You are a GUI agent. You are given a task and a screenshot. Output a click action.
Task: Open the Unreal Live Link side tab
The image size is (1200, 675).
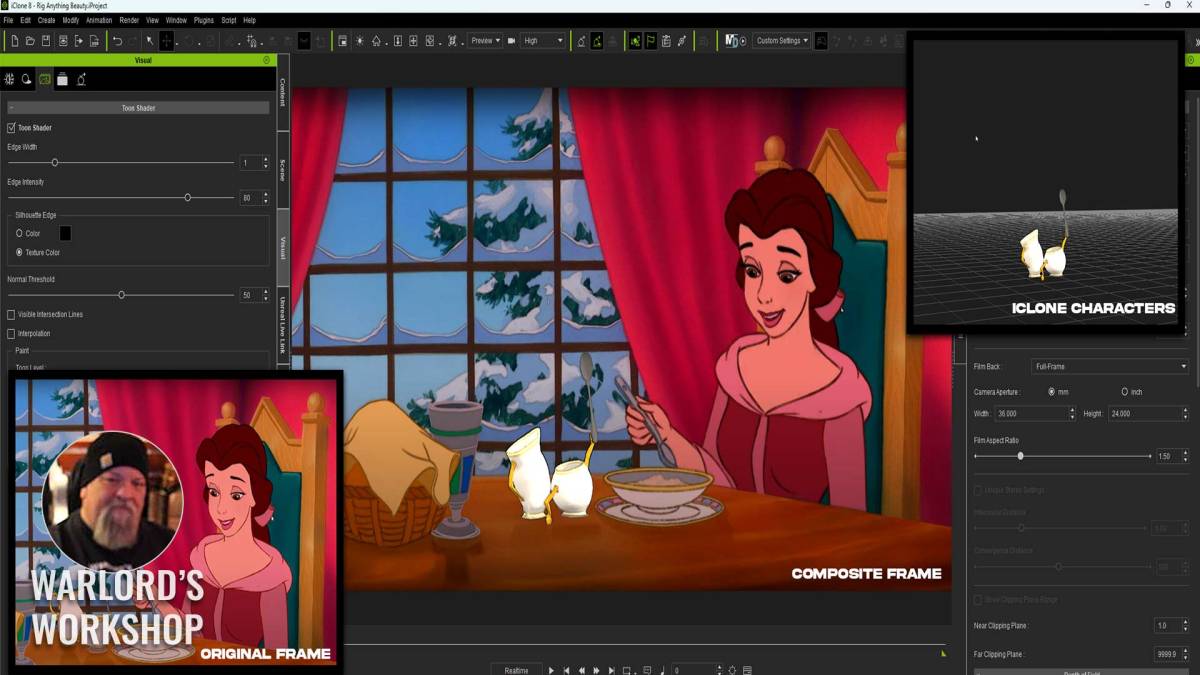283,324
